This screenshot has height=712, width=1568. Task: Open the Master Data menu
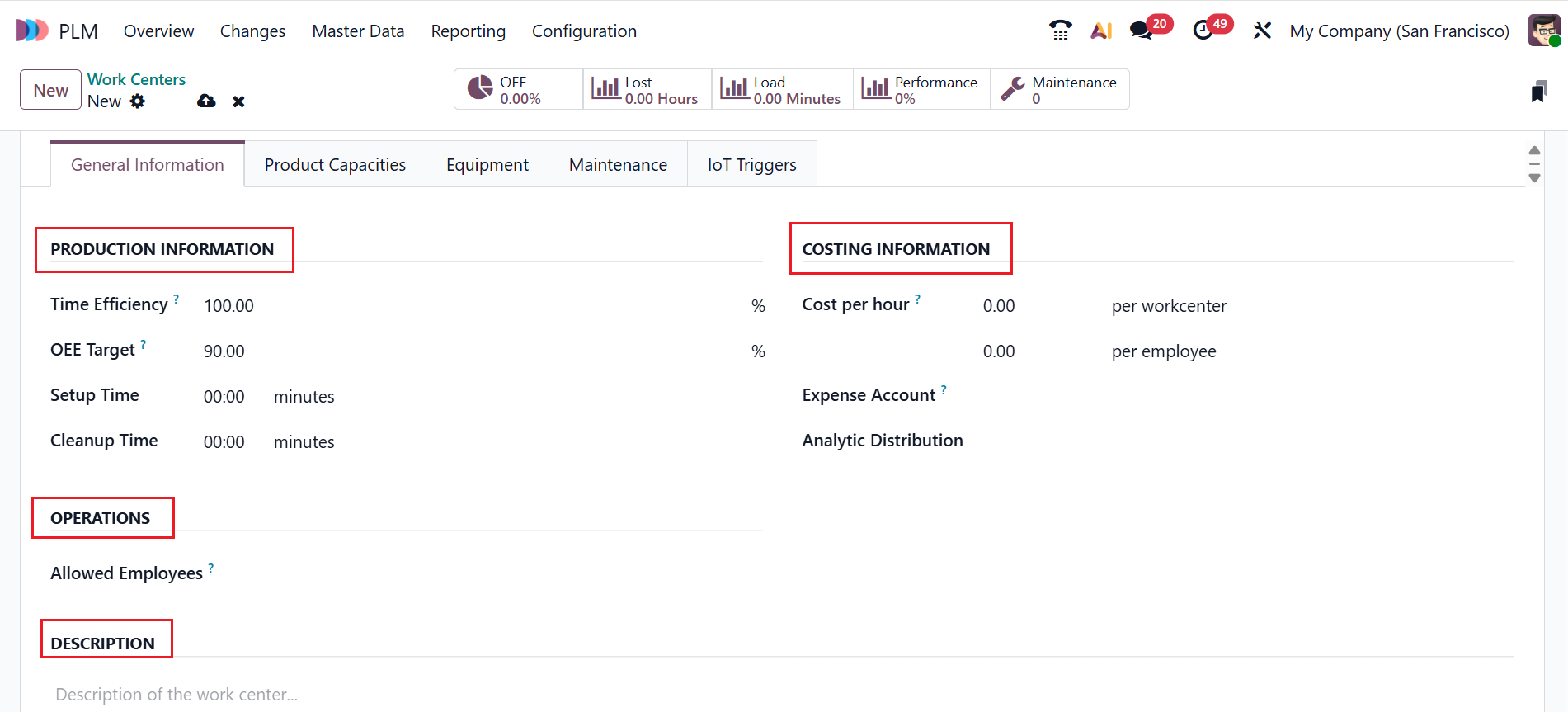point(358,31)
